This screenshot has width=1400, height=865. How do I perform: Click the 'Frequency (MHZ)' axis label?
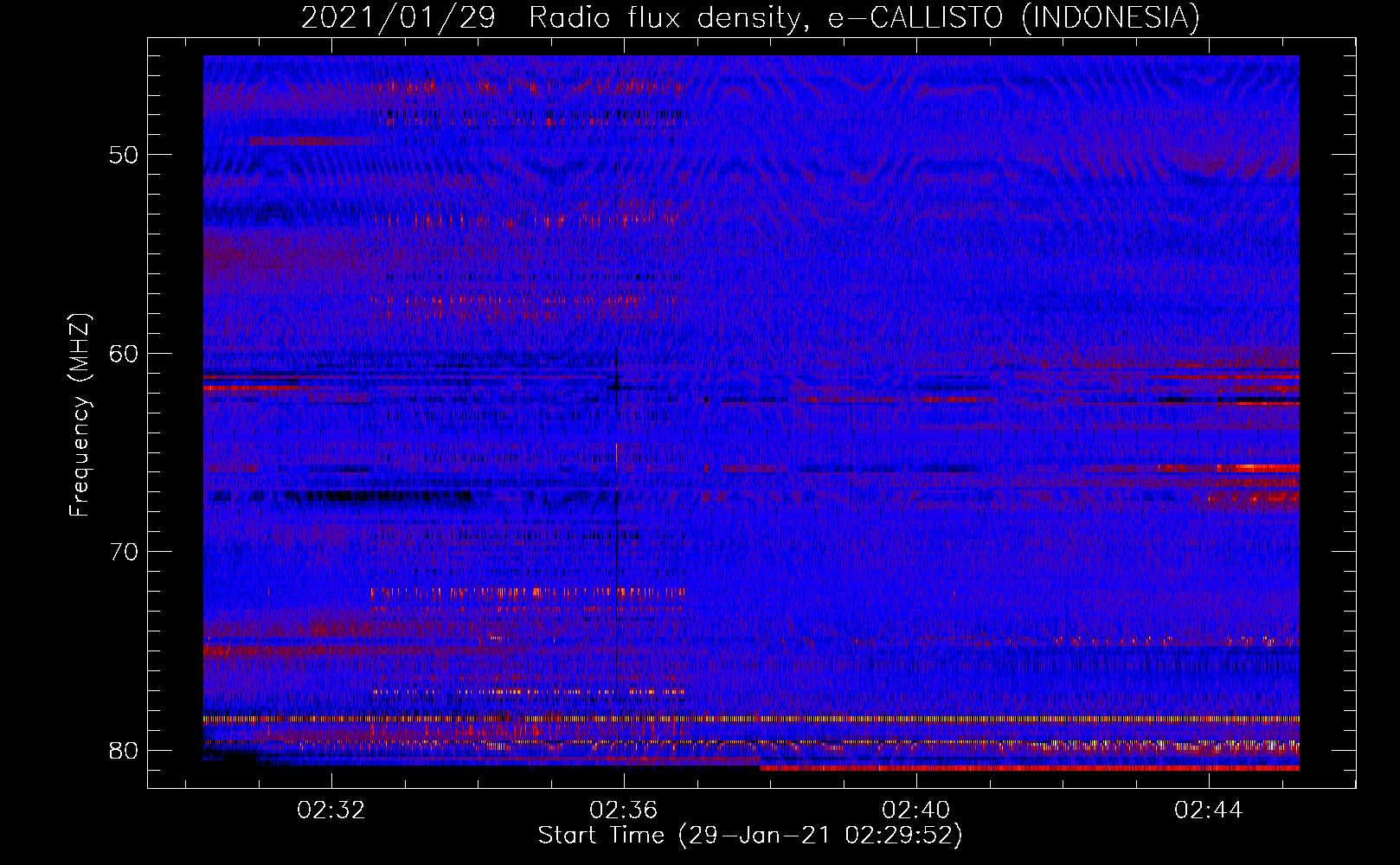click(80, 415)
